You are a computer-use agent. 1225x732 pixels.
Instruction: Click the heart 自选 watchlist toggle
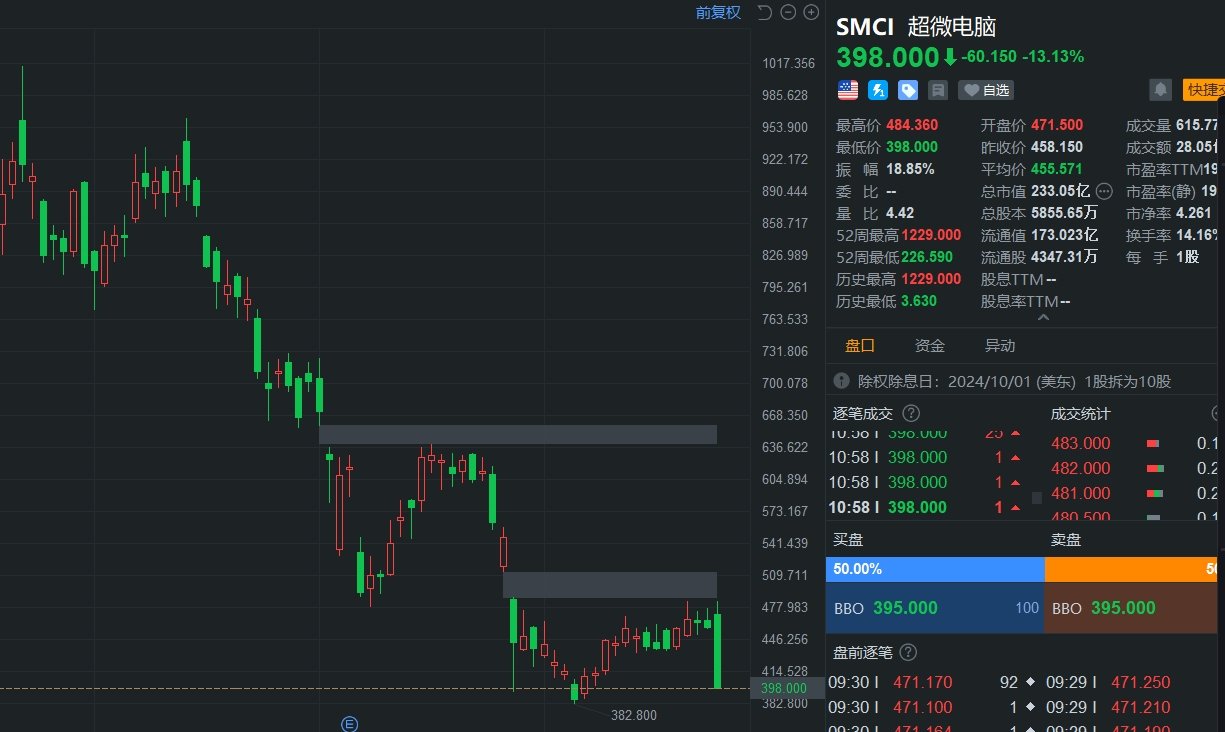[985, 90]
